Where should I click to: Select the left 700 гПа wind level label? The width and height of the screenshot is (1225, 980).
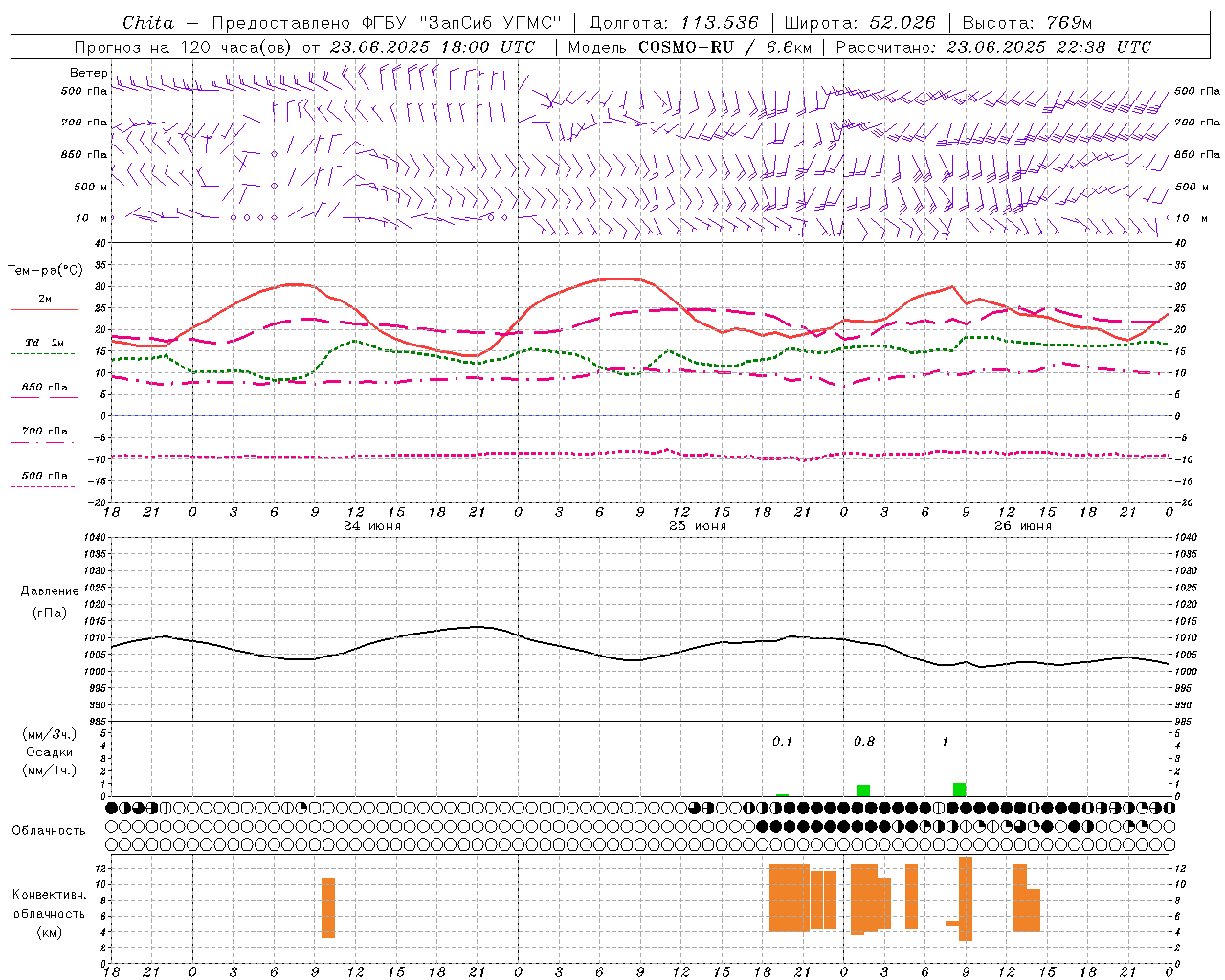click(x=84, y=122)
